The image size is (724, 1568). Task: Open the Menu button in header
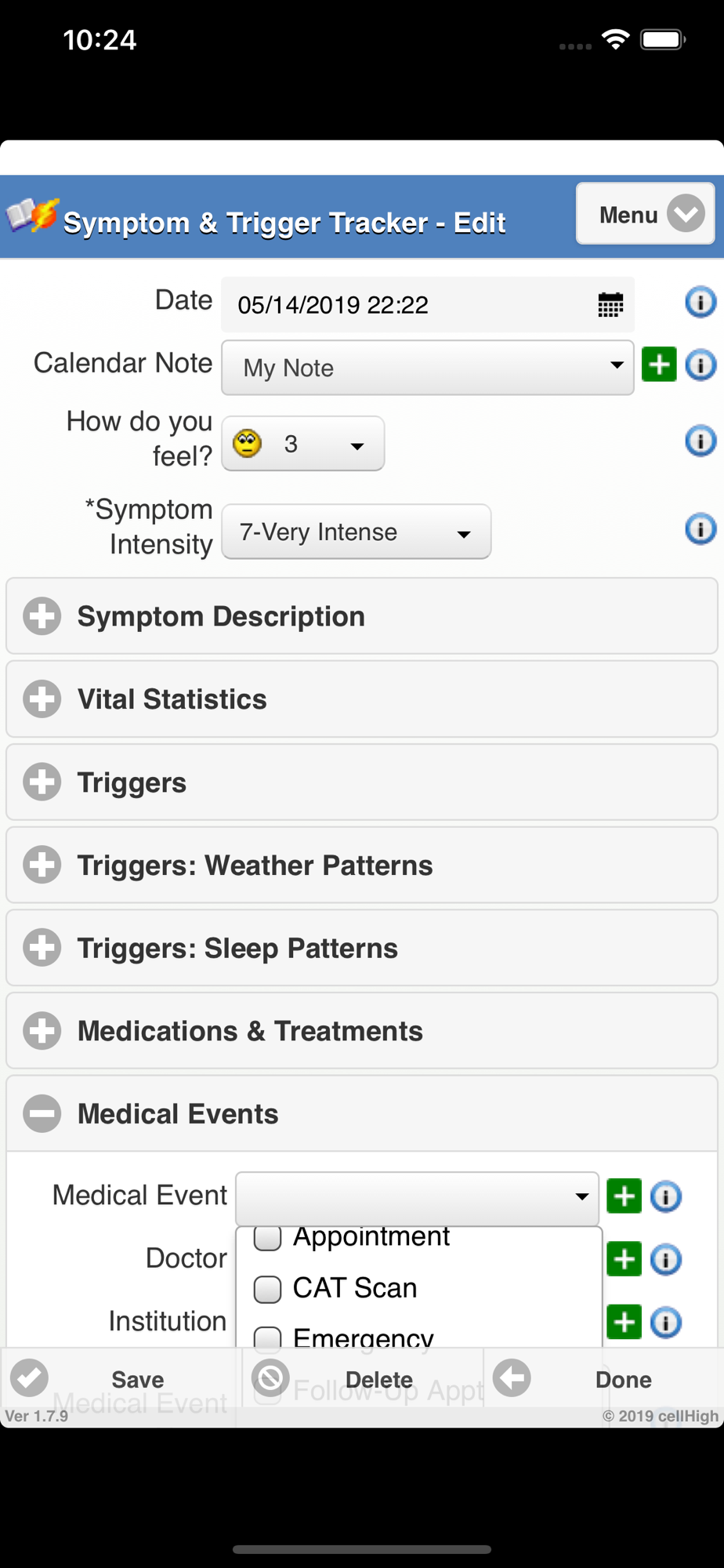point(645,214)
